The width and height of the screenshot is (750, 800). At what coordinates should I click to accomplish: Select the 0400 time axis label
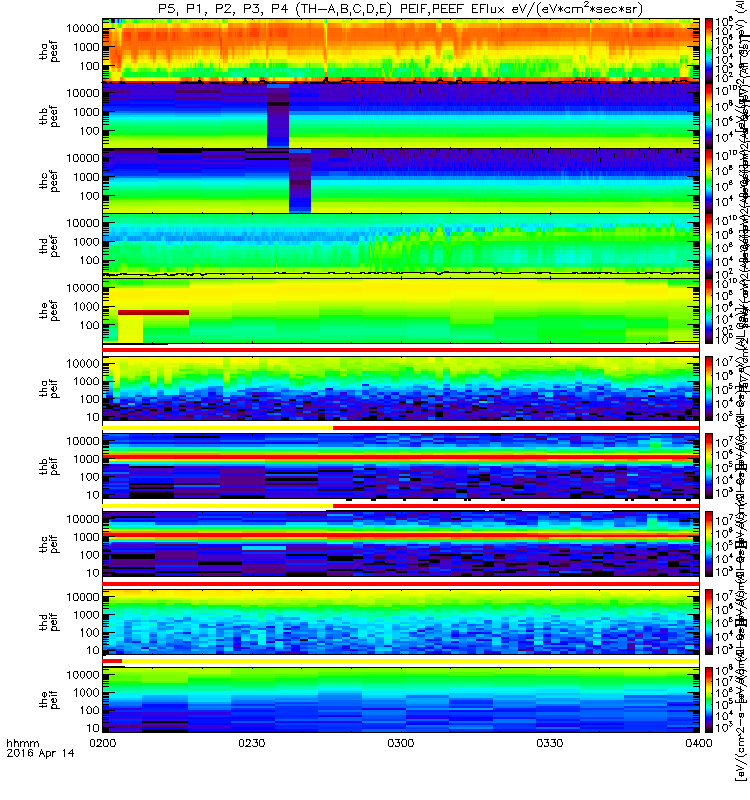click(699, 743)
